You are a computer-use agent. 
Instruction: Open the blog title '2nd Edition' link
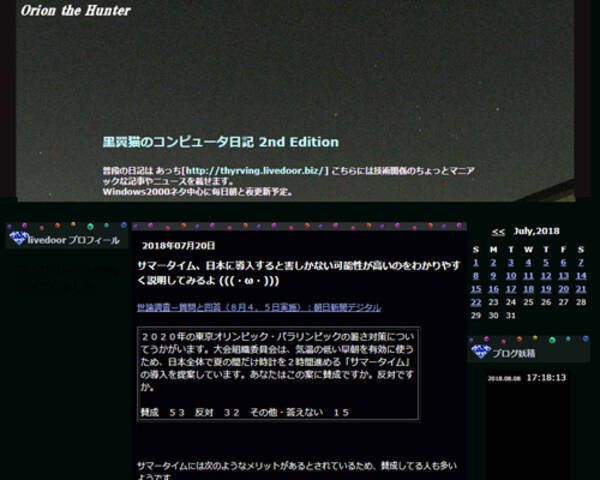(x=221, y=142)
